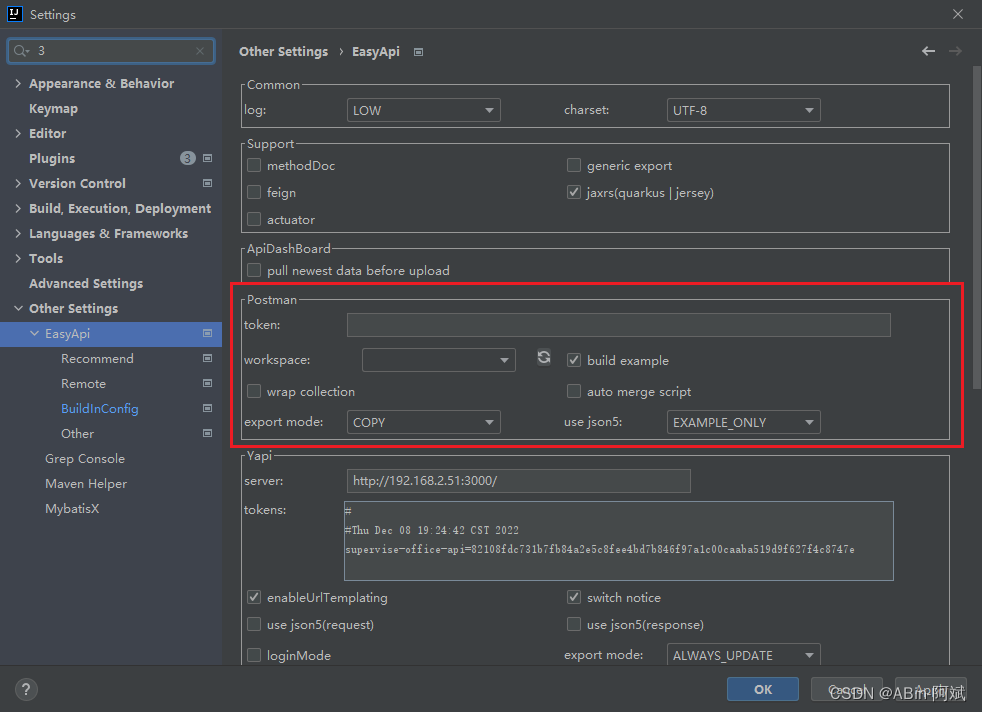This screenshot has height=712, width=982.
Task: Uncheck the build example checkbox
Action: coord(574,360)
